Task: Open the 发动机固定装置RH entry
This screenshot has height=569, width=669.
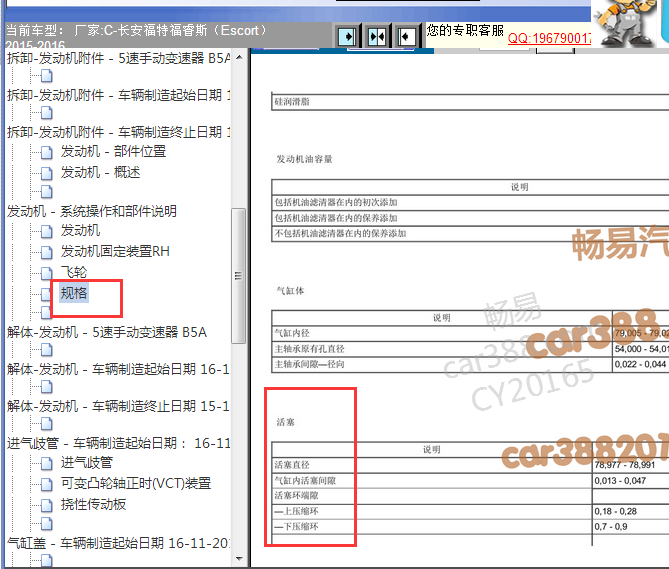Action: point(115,251)
